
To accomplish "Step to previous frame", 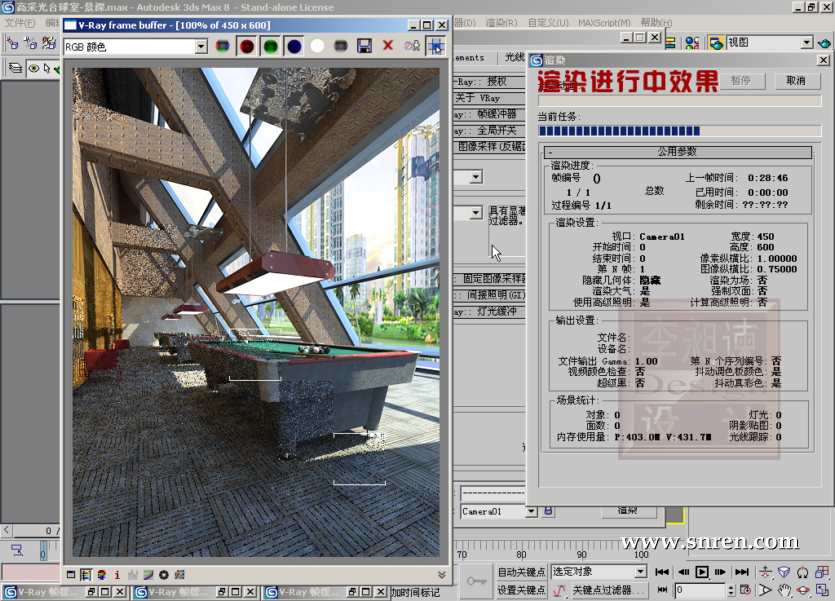I will (684, 572).
